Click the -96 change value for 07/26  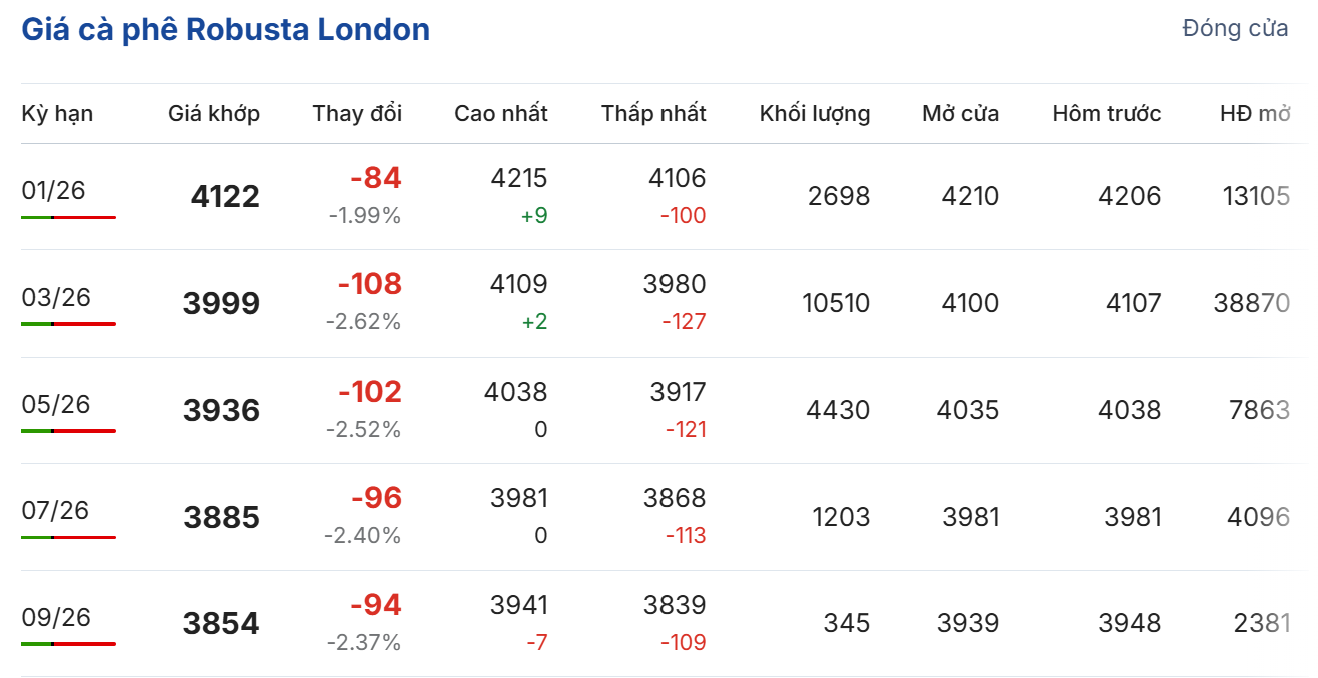click(376, 498)
